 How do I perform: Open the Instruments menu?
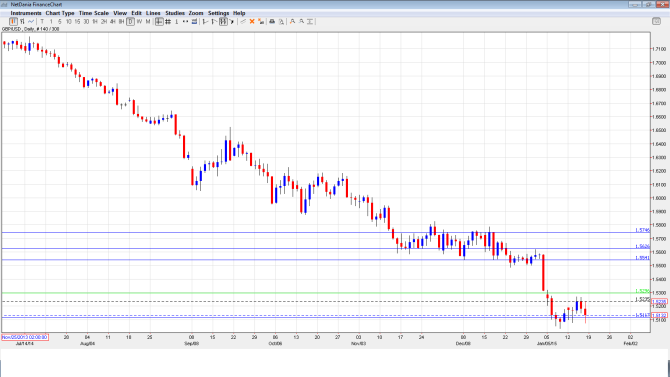pyautogui.click(x=26, y=13)
